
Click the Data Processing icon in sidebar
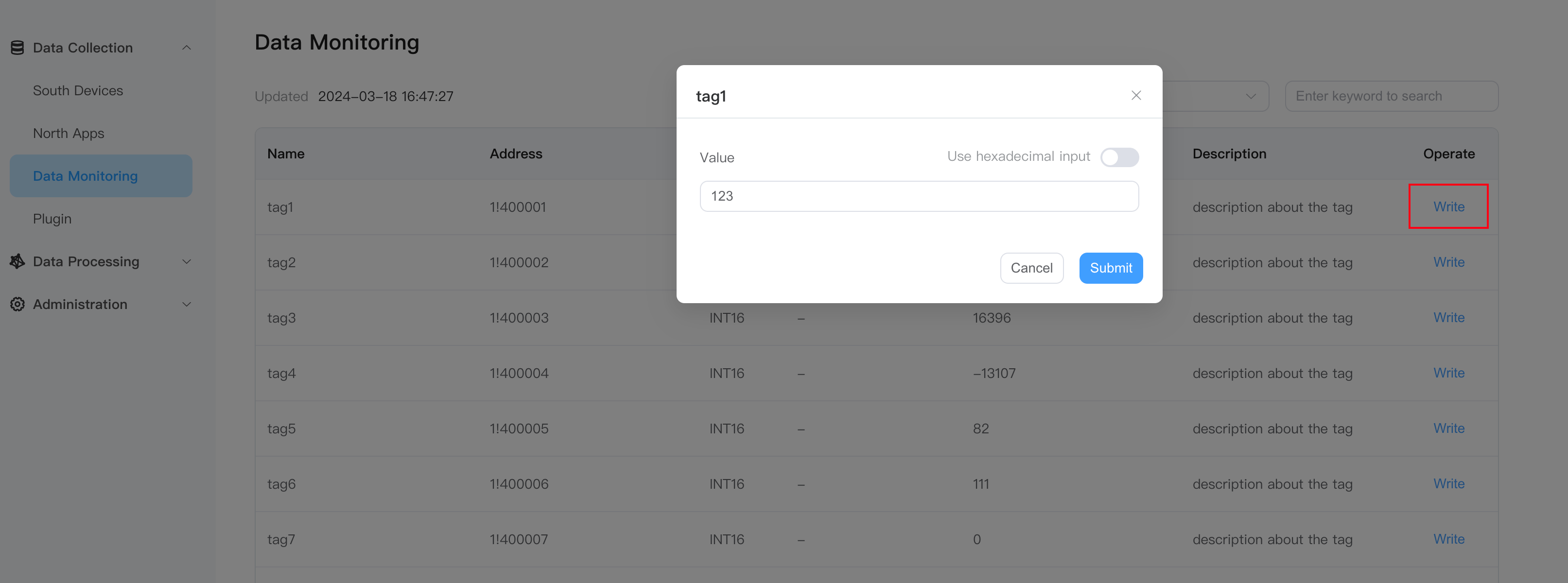coord(17,262)
